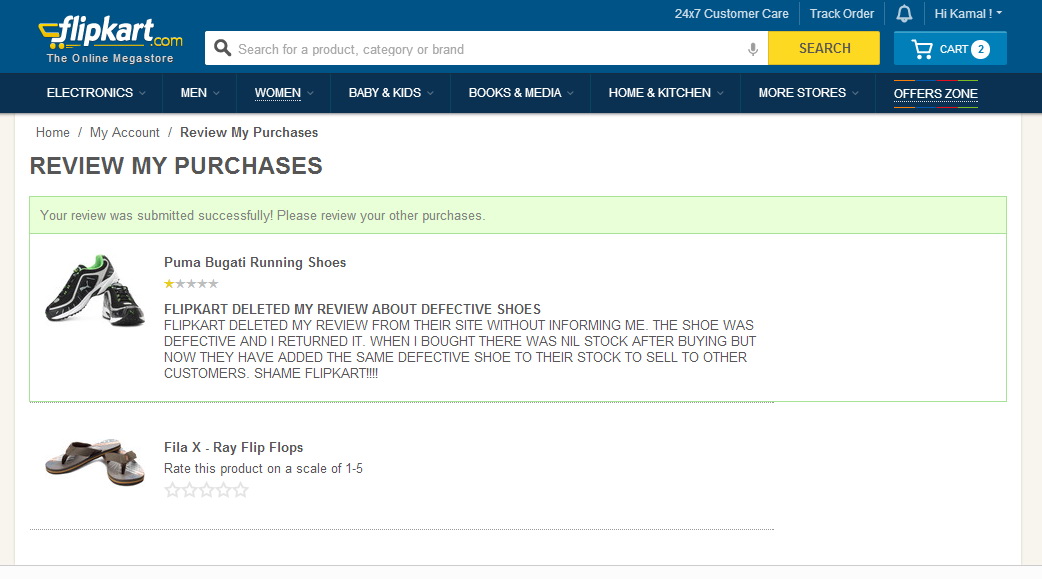Expand the BABY & KIDS menu
The width and height of the screenshot is (1042, 579).
391,93
